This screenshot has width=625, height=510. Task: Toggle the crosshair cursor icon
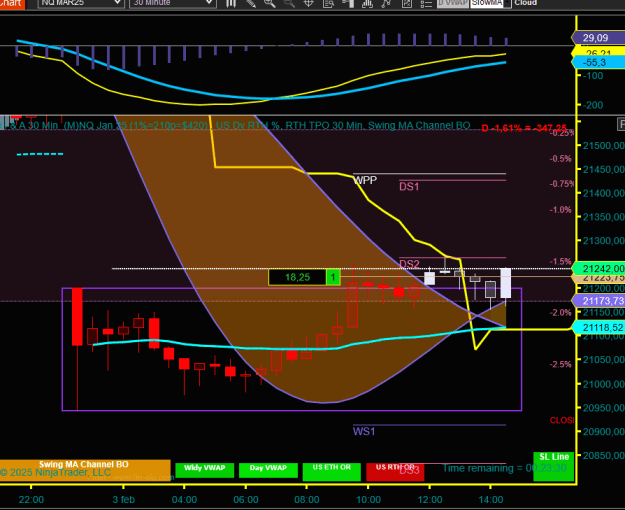coord(309,4)
